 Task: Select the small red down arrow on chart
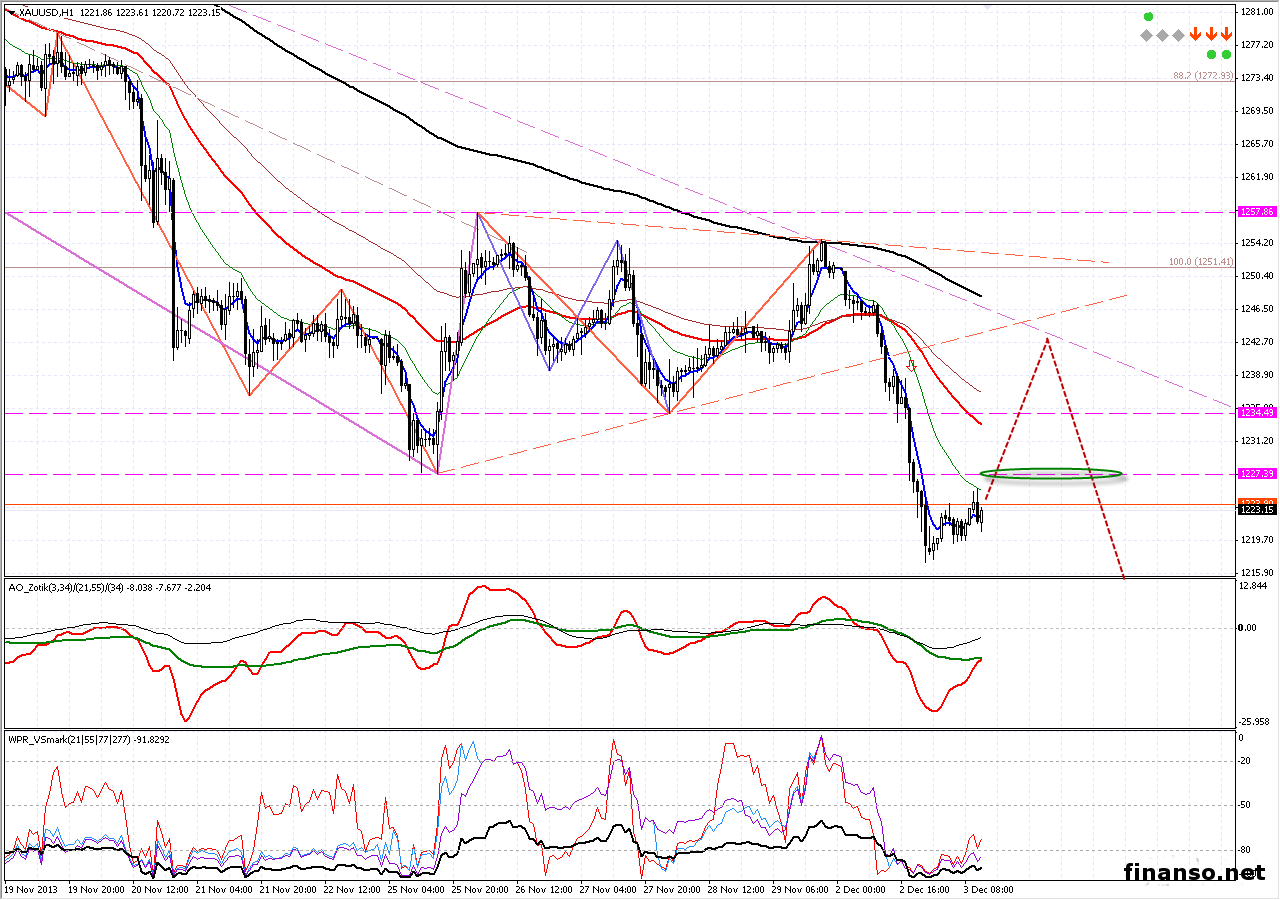[911, 367]
